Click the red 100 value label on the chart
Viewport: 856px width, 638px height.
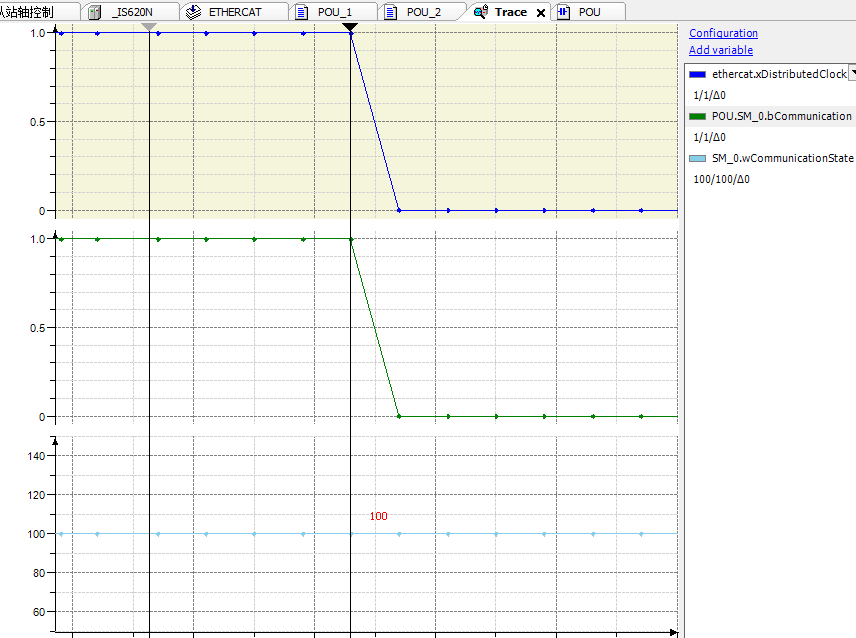pos(378,516)
